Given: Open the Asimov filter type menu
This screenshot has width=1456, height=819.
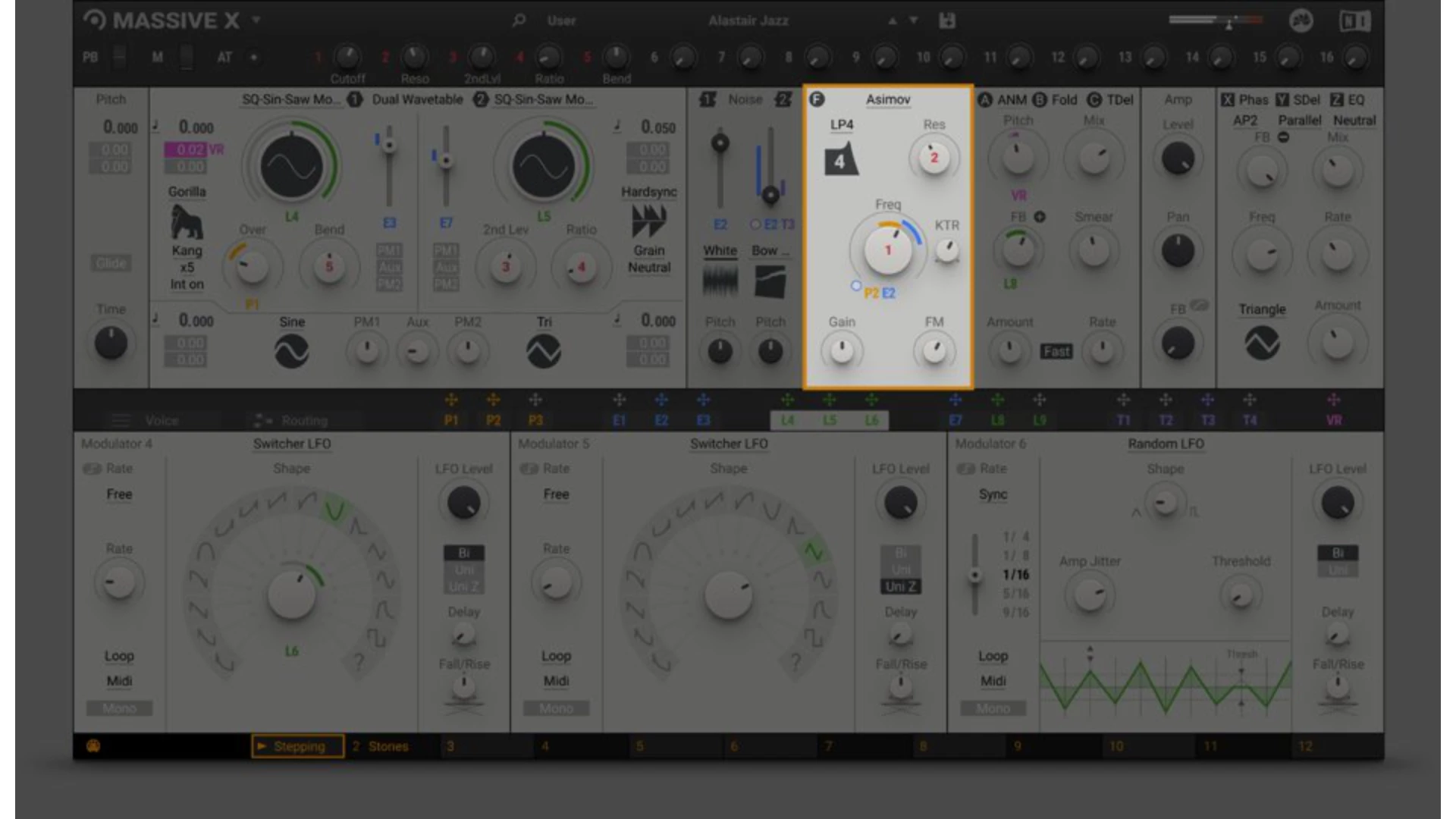Looking at the screenshot, I should tap(888, 99).
